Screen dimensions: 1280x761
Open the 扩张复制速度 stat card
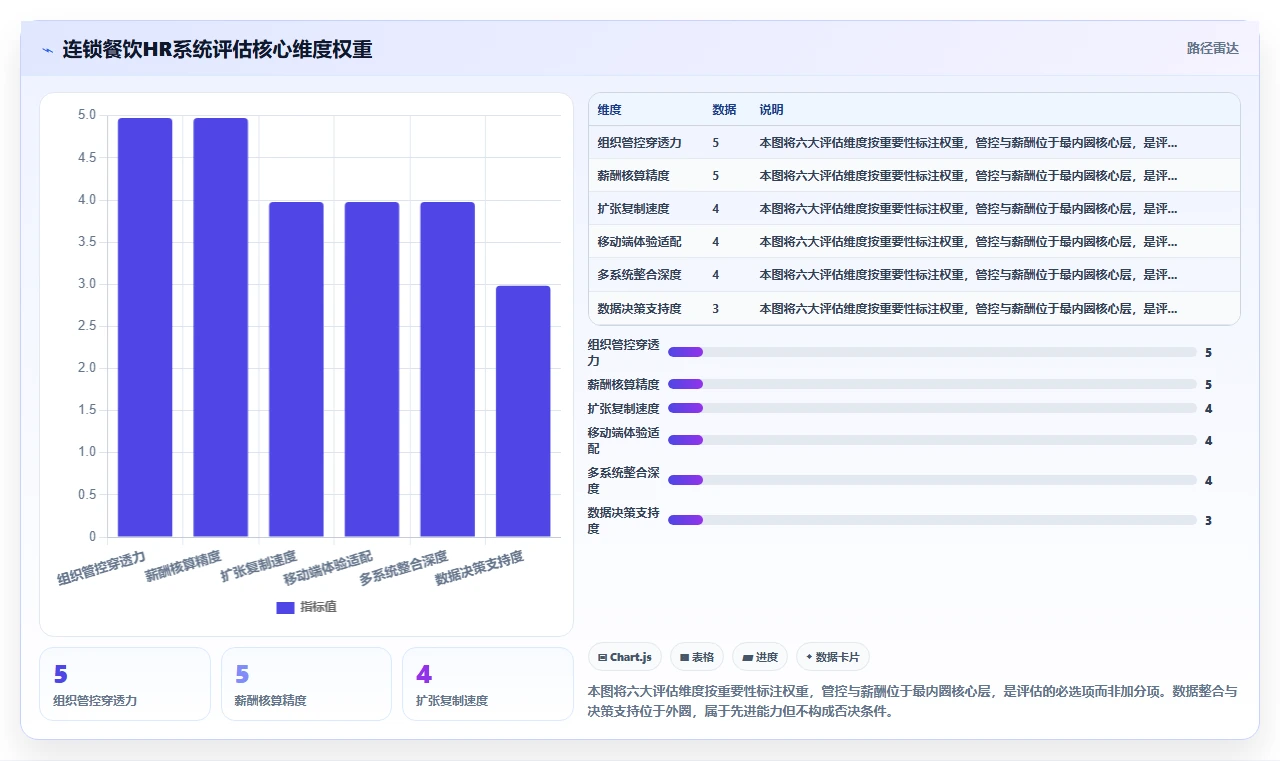488,684
